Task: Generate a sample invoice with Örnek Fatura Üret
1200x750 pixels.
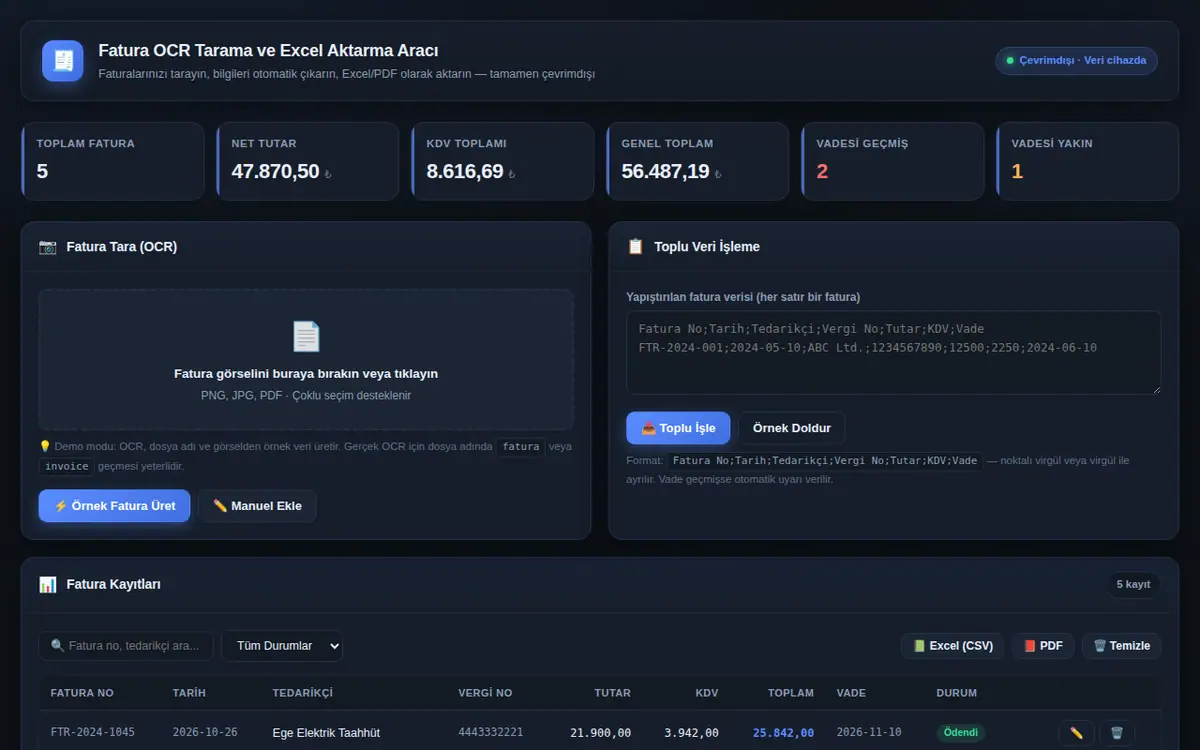Action: 114,506
